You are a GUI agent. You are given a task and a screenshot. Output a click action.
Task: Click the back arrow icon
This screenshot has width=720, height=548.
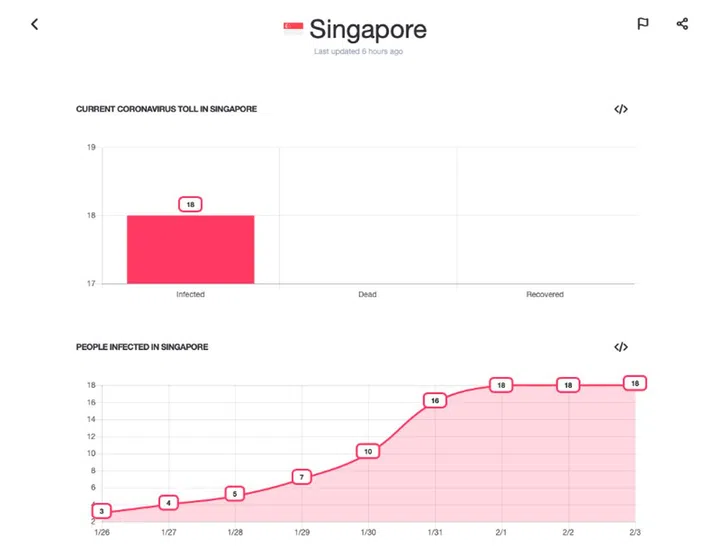[34, 24]
